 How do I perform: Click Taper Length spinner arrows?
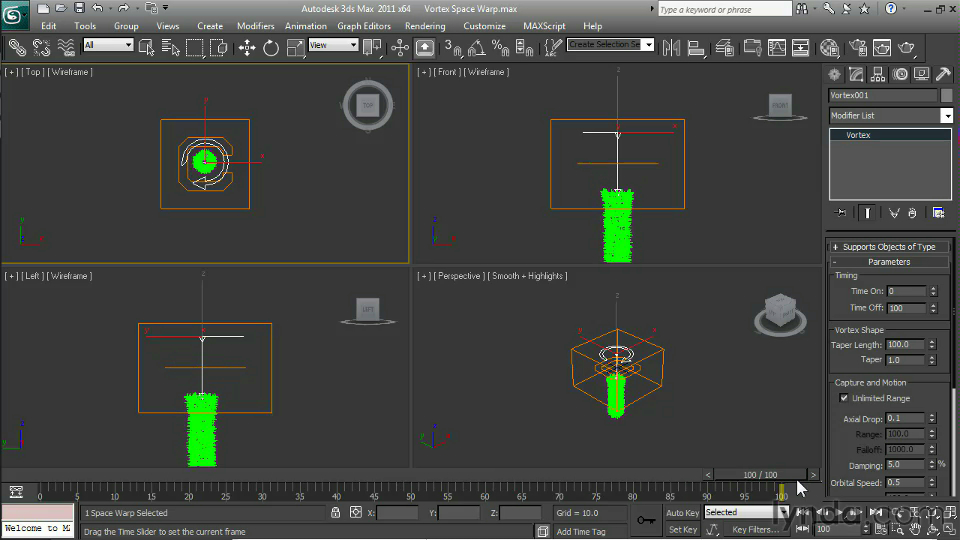pyautogui.click(x=932, y=345)
